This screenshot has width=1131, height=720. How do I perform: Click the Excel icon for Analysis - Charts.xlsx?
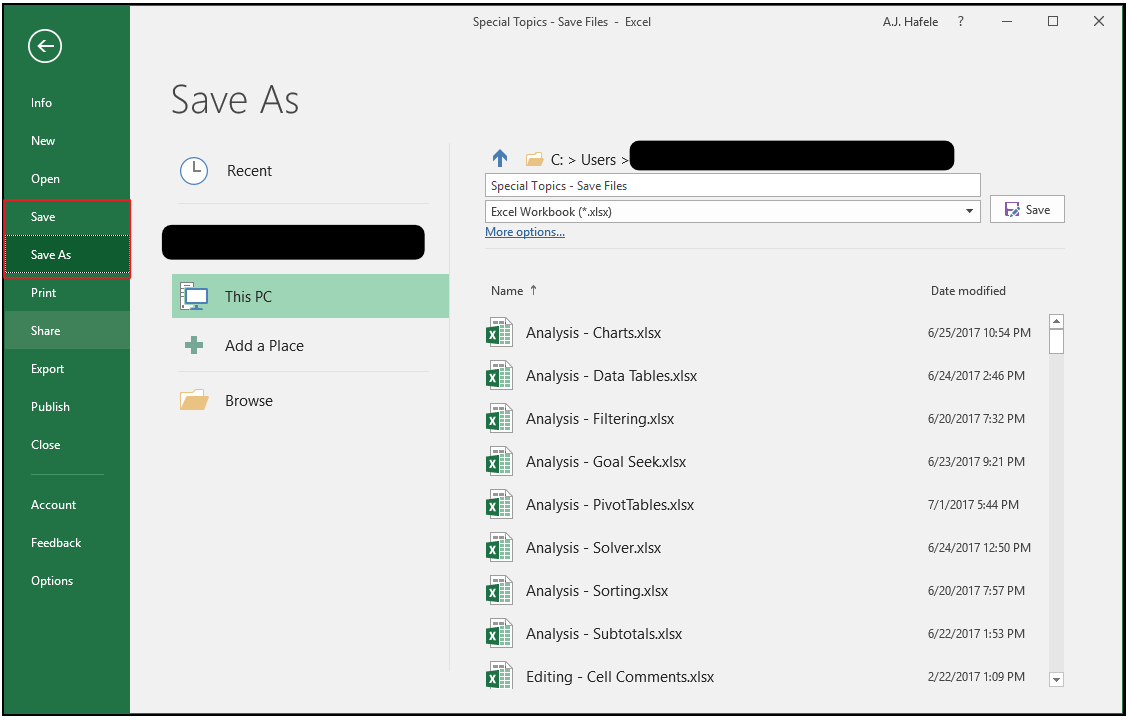click(499, 333)
